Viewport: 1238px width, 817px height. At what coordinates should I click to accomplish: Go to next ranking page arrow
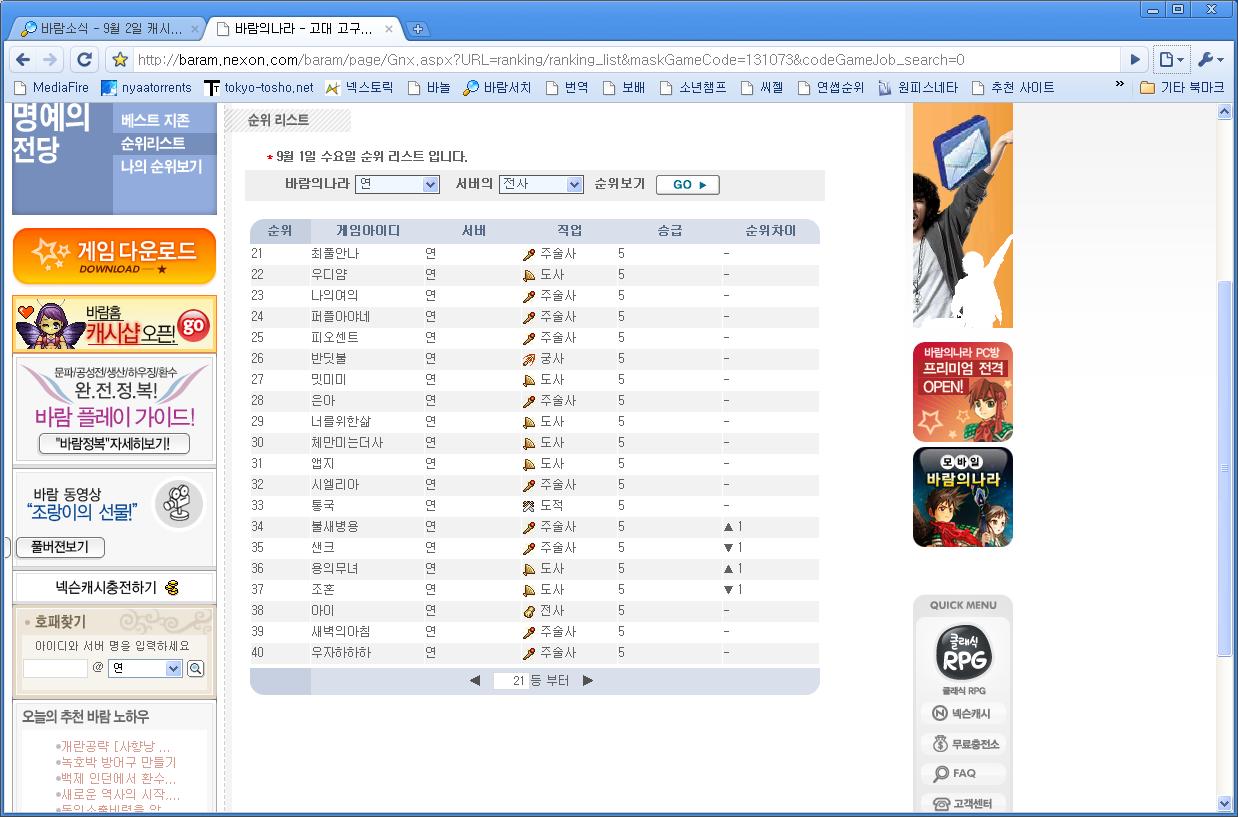coord(588,681)
